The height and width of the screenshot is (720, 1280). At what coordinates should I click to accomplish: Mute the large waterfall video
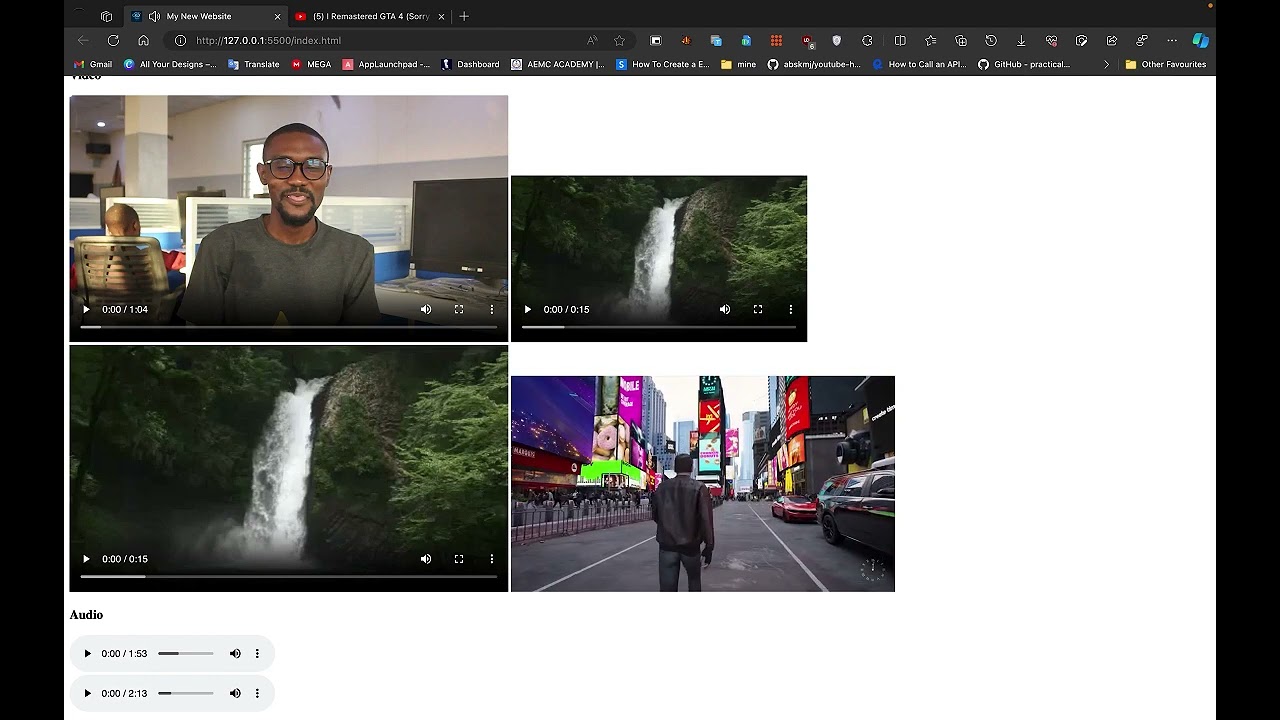[x=426, y=559]
